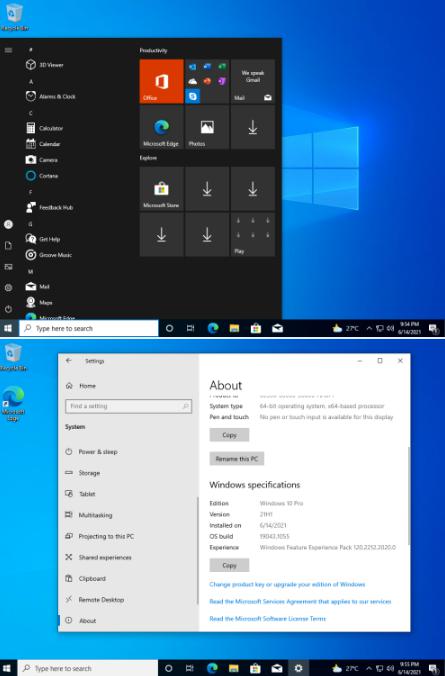Click the Settings sidebar scrollbar
Screen dimensions: 445x676
click(197, 551)
